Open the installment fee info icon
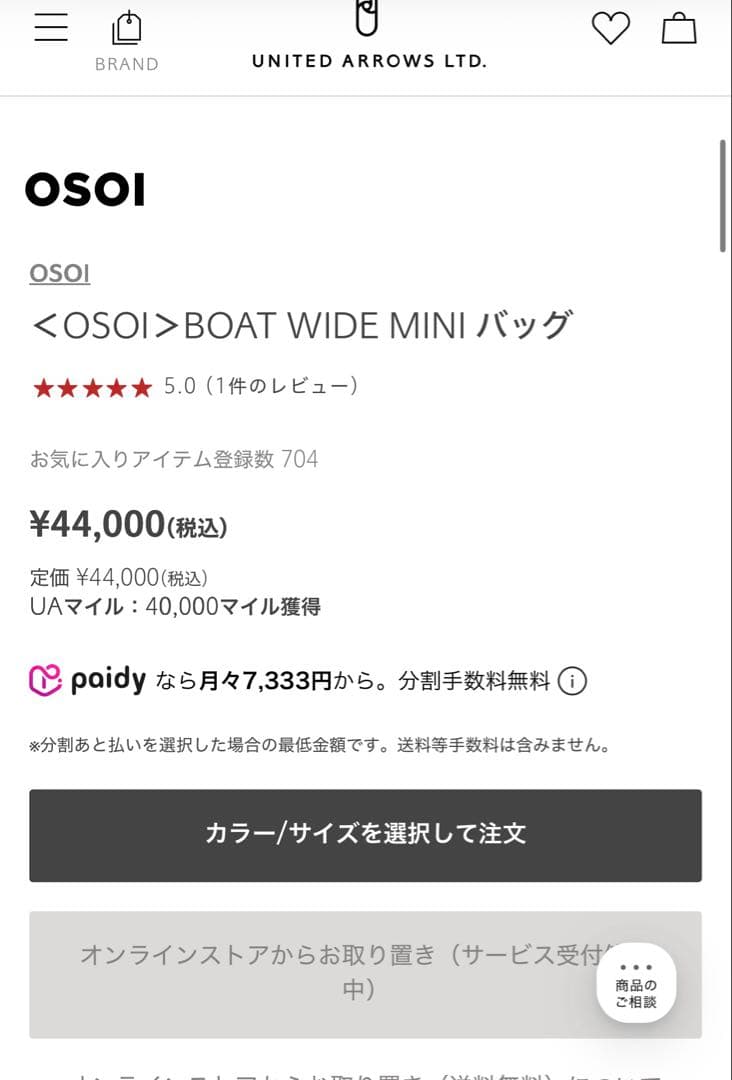Screen dimensions: 732x1080 tap(571, 679)
